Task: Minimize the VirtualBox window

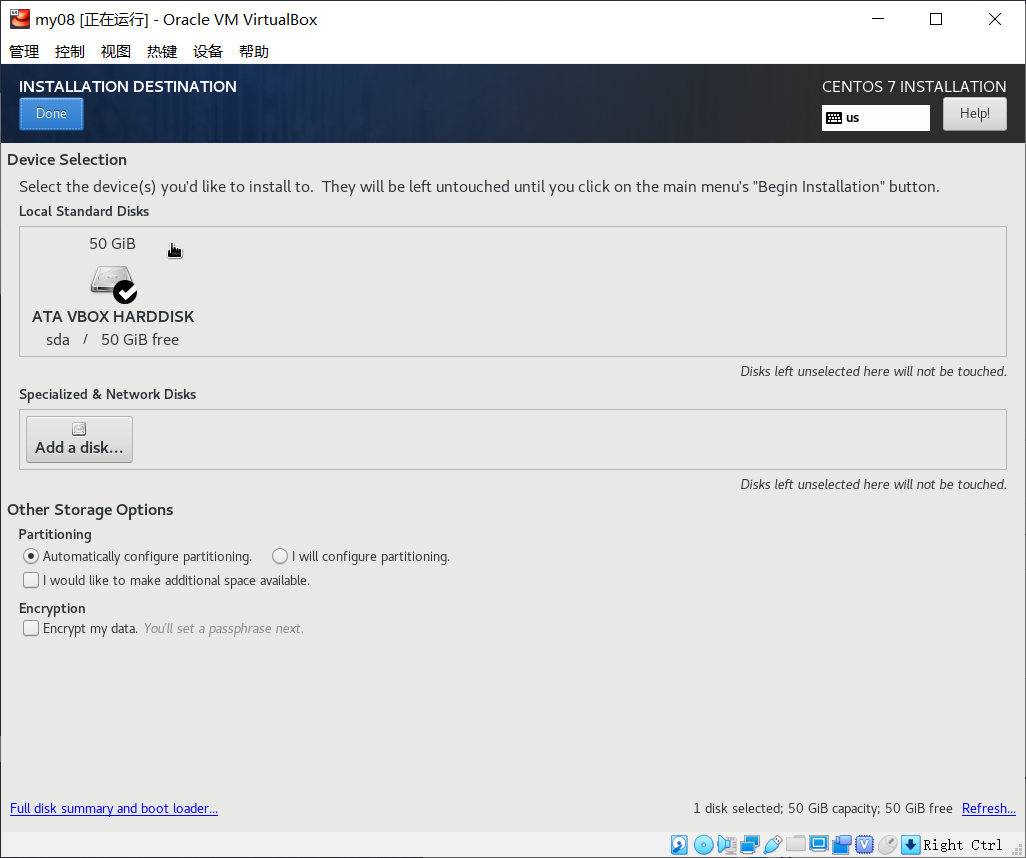Action: pyautogui.click(x=877, y=19)
